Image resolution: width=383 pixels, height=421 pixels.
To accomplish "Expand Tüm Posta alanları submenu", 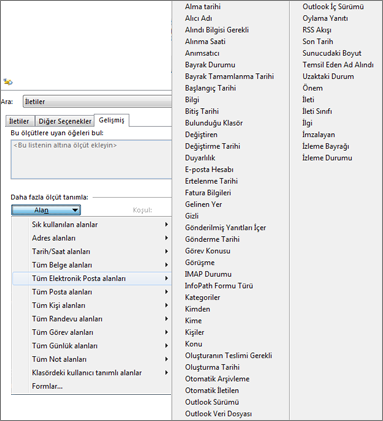I will [91, 292].
